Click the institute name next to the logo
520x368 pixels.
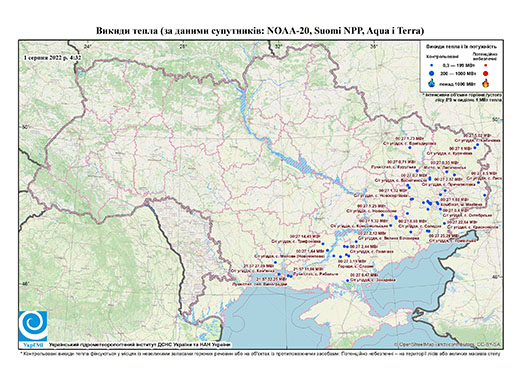pos(140,344)
